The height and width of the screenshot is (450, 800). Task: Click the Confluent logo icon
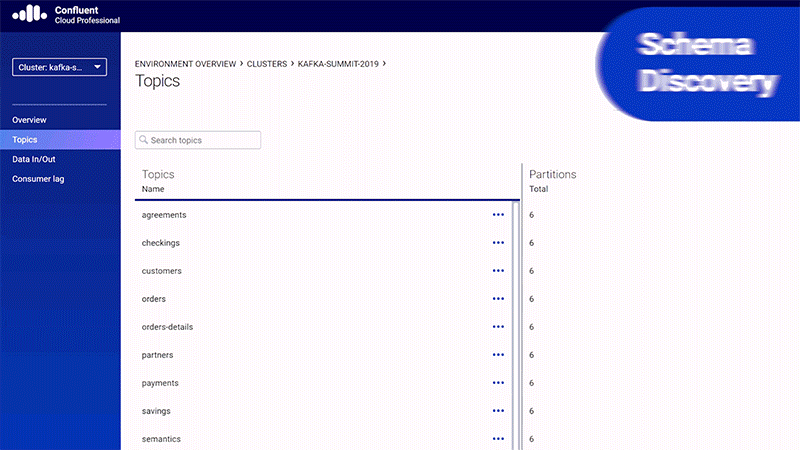[x=30, y=14]
